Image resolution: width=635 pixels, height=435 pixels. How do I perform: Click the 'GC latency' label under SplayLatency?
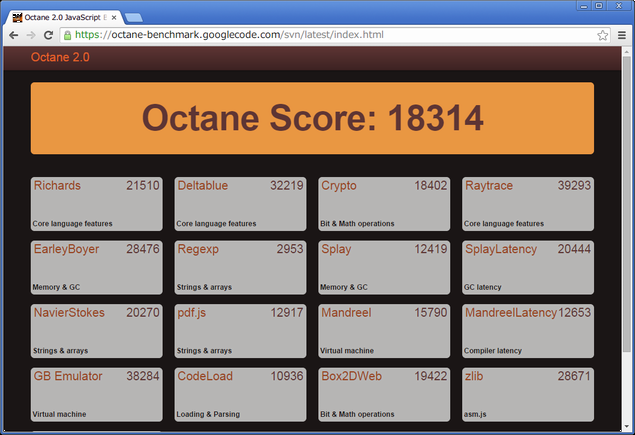click(482, 287)
